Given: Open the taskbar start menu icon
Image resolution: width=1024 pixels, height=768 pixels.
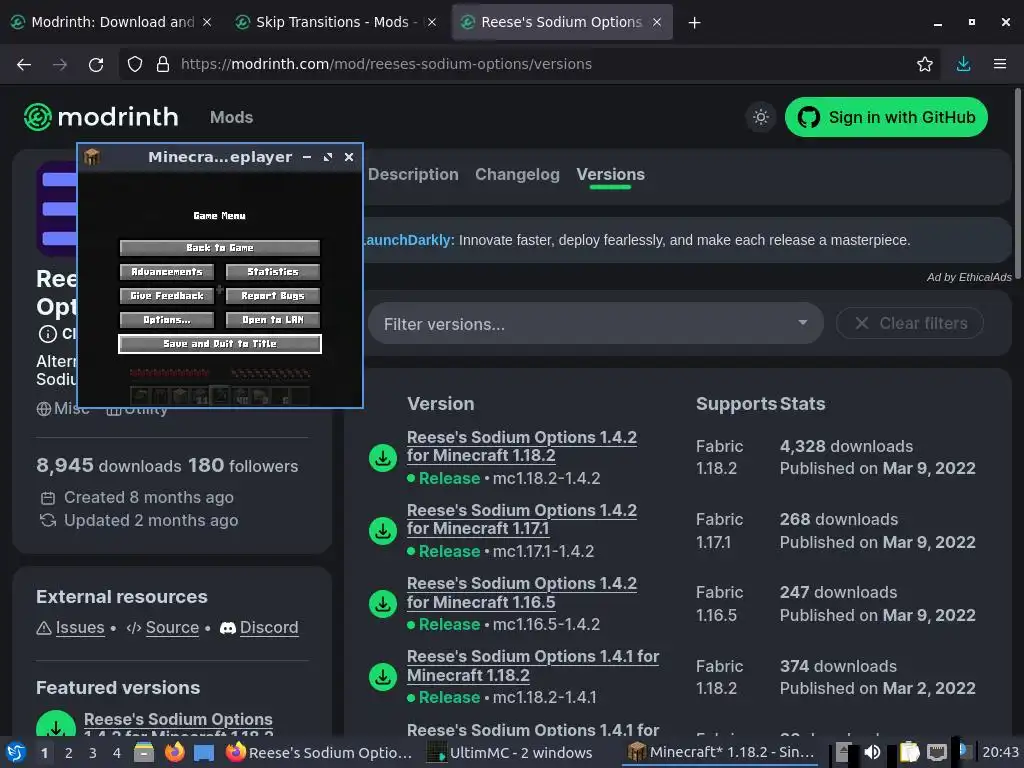Looking at the screenshot, I should 16,752.
